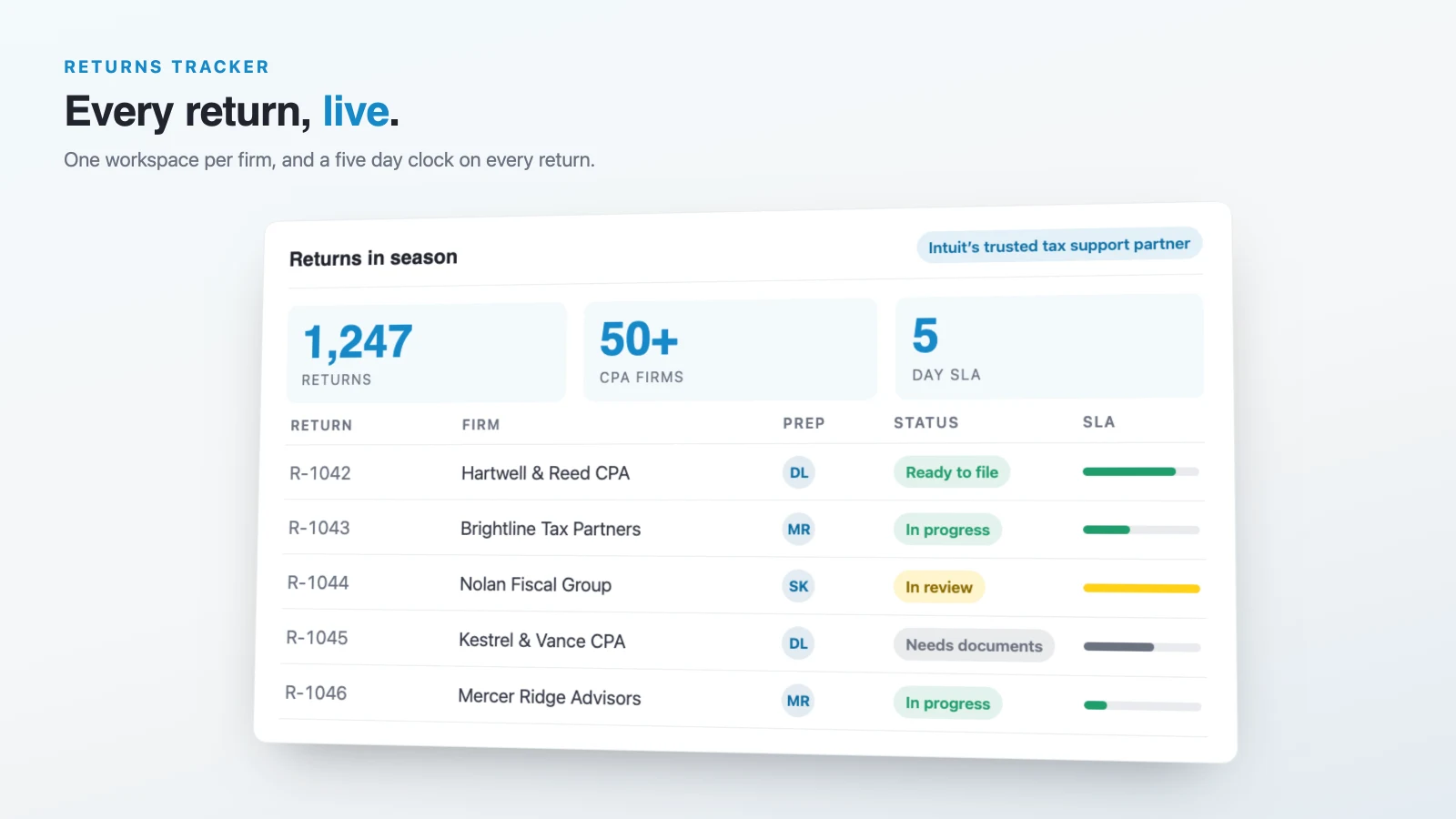Click the yellow SLA bar for R-1044
Screen dimensions: 1456x819
coord(1141,589)
